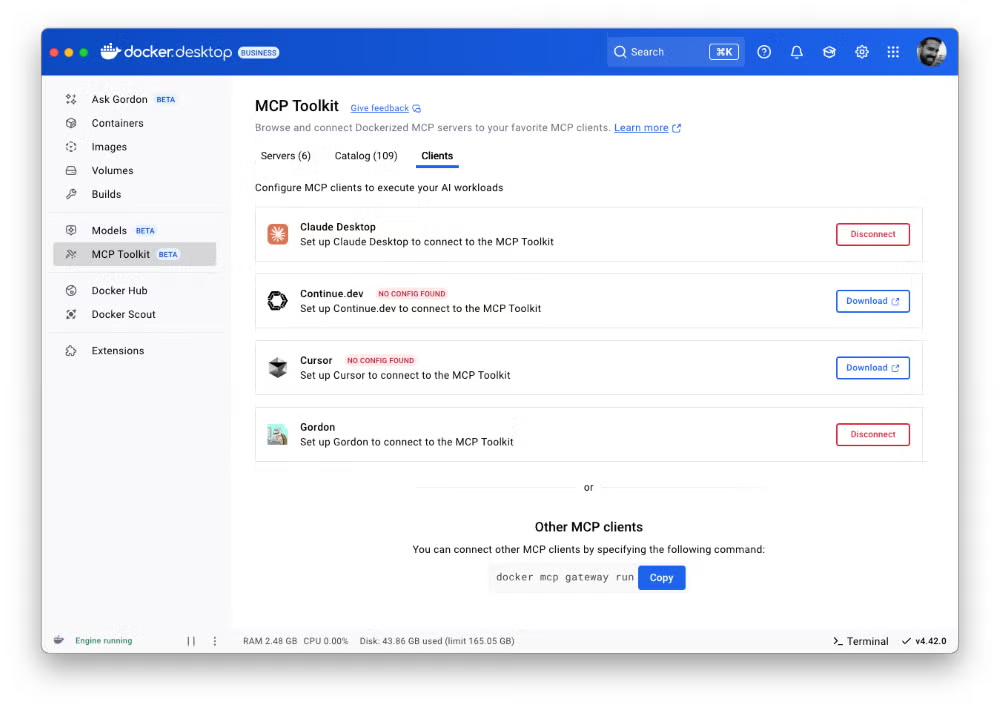Download Cursor client
1000x708 pixels.
(872, 367)
